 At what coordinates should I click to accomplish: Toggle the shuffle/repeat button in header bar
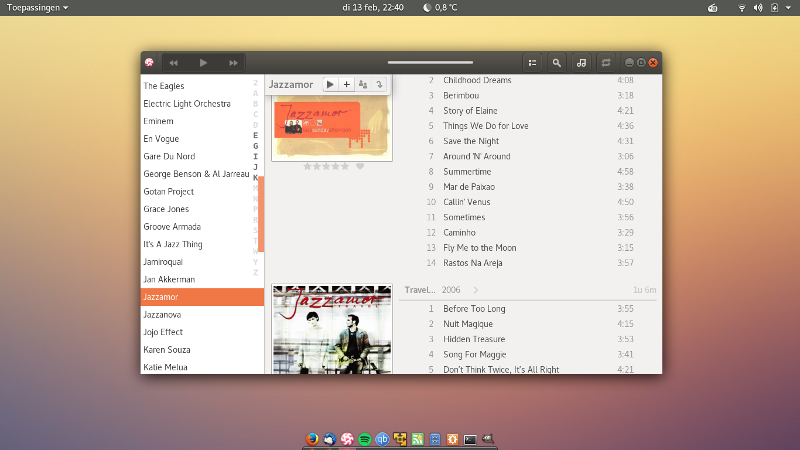pos(606,63)
